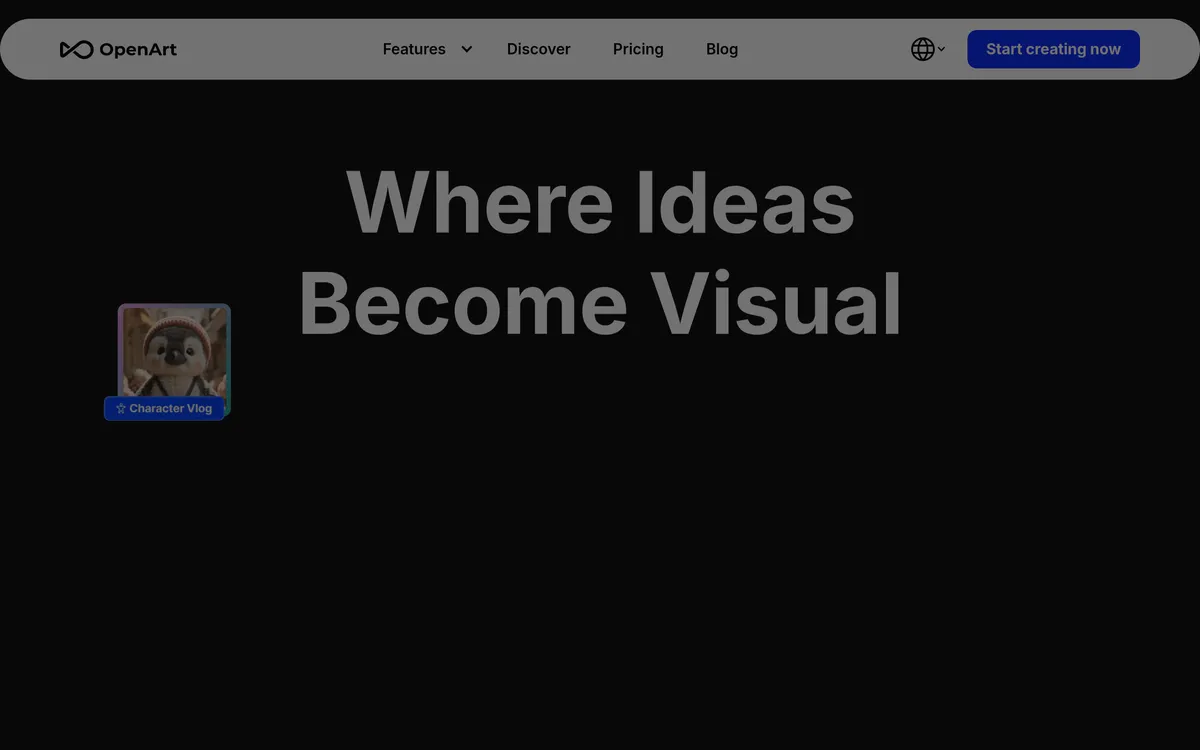Click the star icon in Character Vlog badge
Image resolution: width=1200 pixels, height=750 pixels.
121,408
